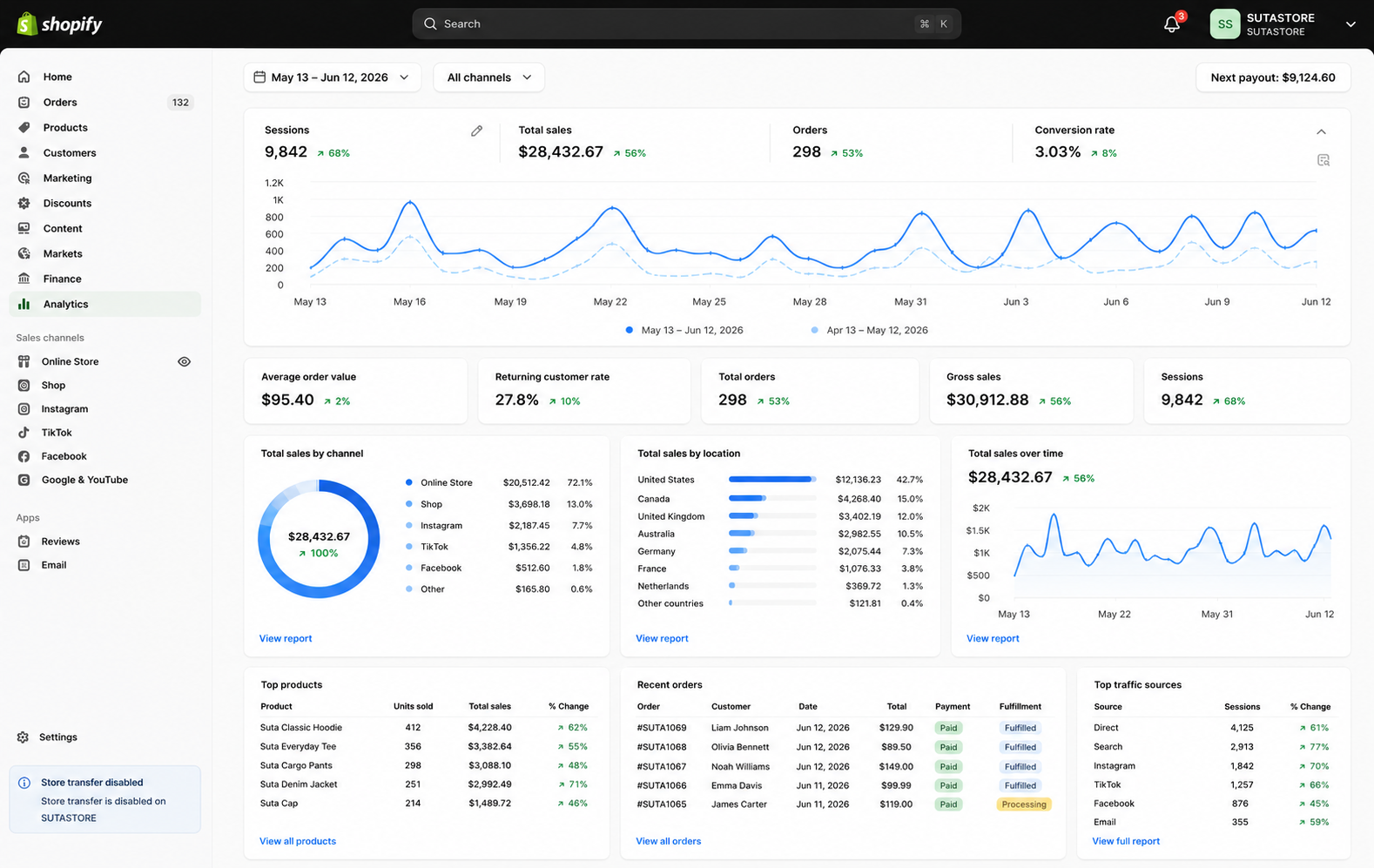Click the Settings gear icon
Image resolution: width=1374 pixels, height=868 pixels.
click(24, 737)
